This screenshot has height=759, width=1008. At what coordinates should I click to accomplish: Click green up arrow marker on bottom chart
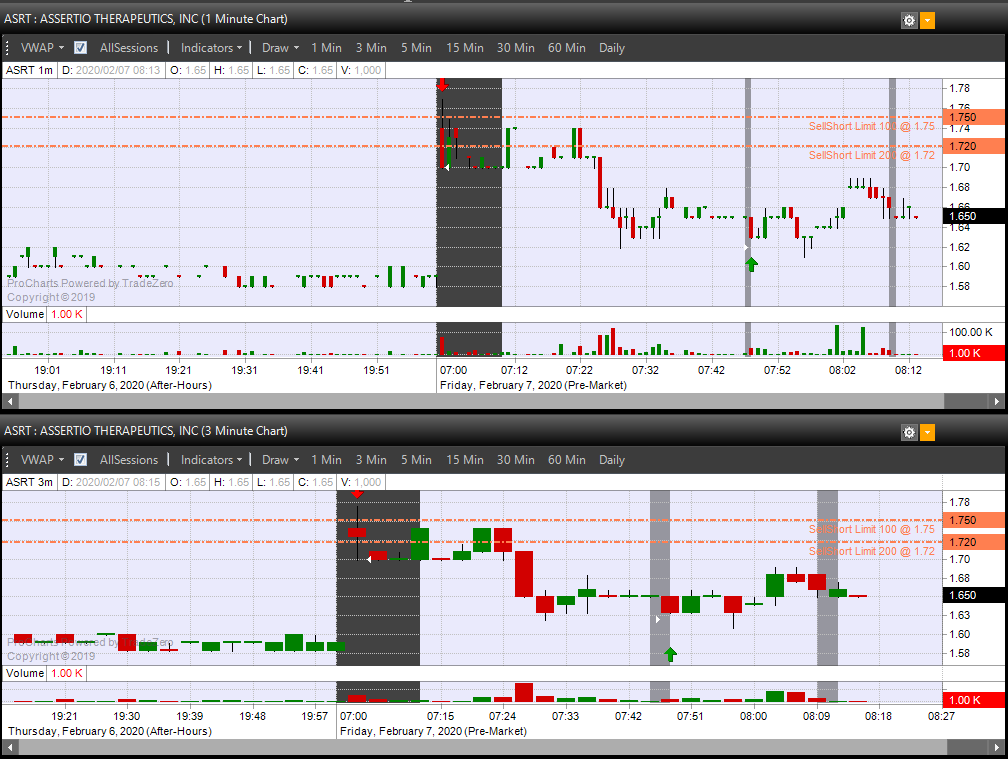point(670,654)
